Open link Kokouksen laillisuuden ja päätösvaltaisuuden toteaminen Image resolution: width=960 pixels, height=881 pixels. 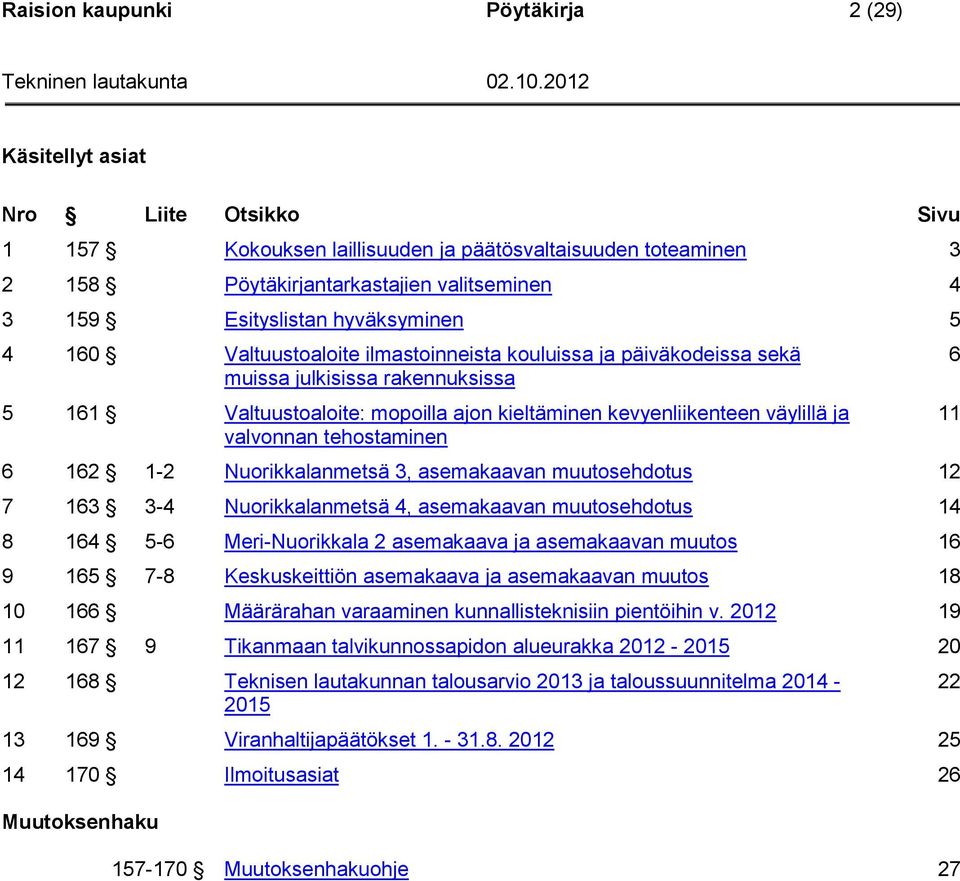tap(485, 250)
